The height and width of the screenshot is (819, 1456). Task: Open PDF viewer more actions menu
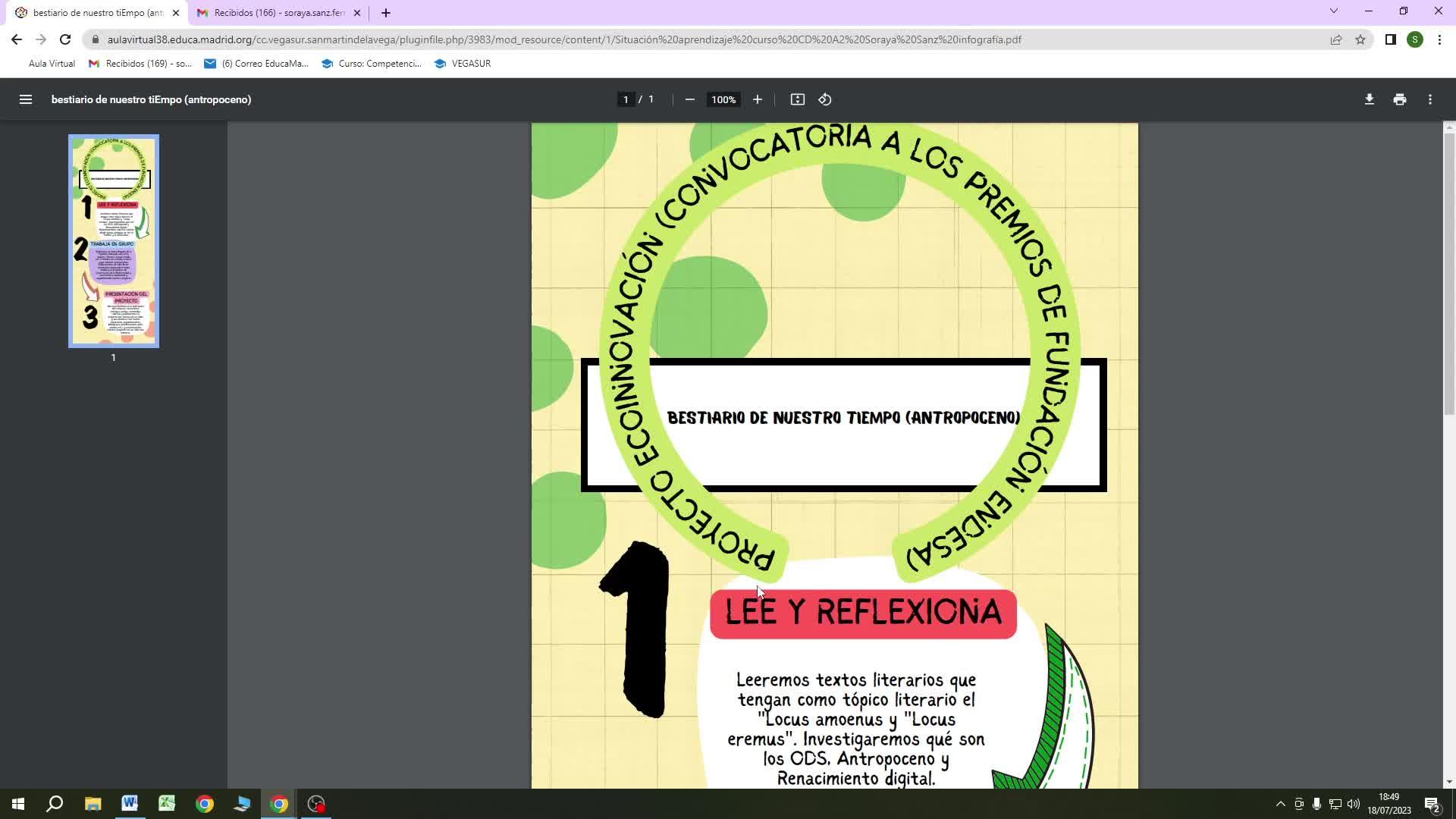pyautogui.click(x=1429, y=99)
